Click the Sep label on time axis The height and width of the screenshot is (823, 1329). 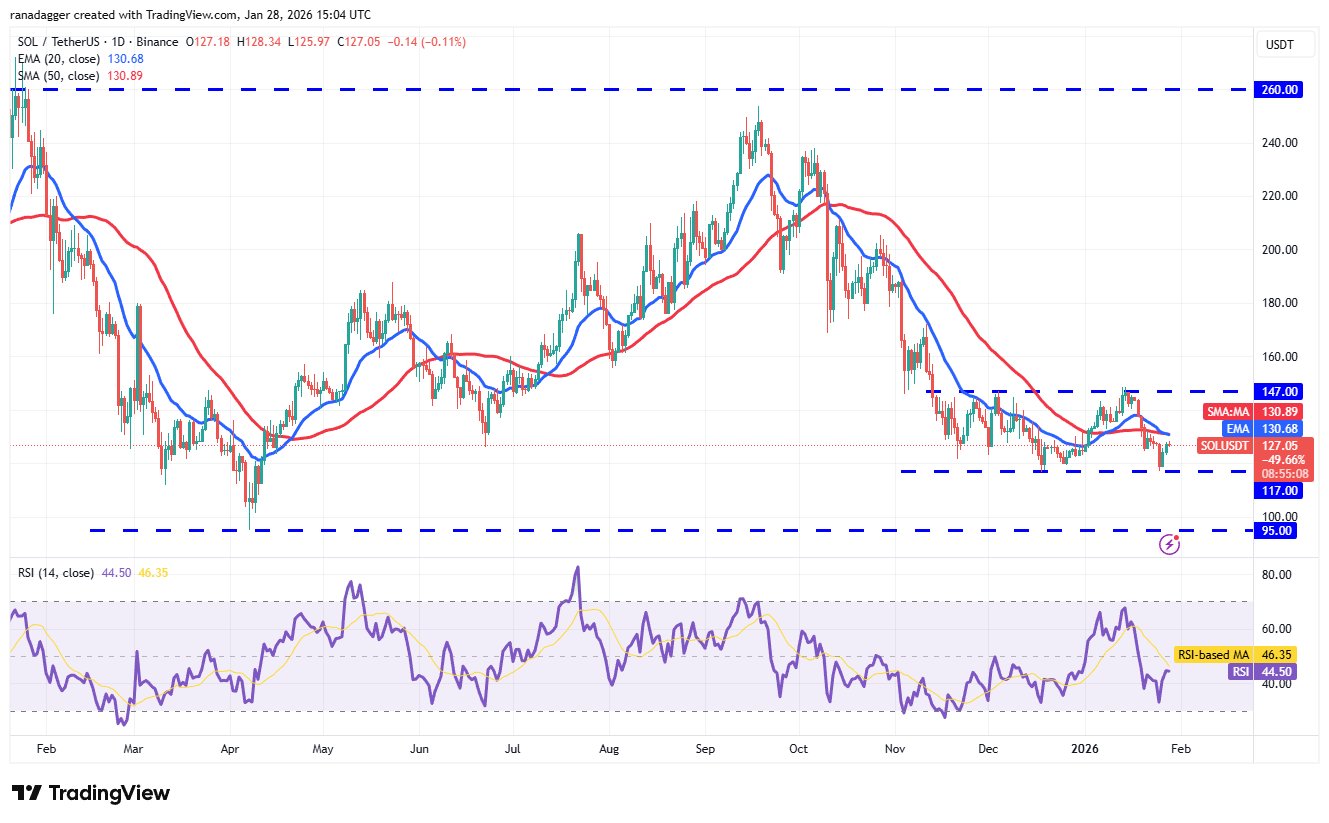click(x=706, y=748)
